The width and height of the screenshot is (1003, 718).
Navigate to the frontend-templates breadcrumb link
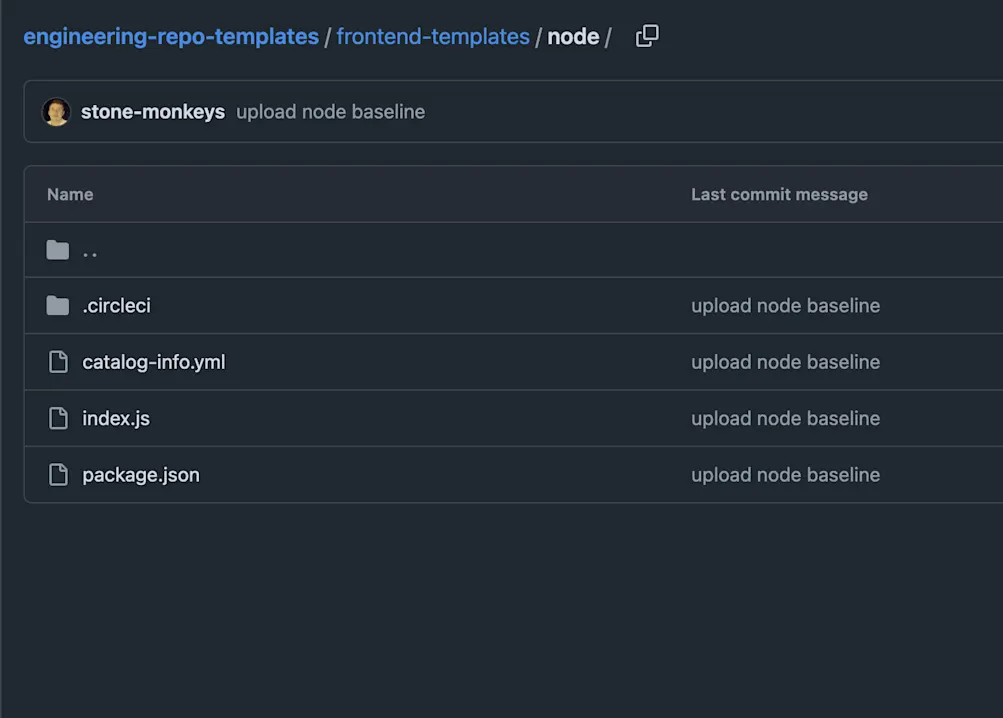click(x=433, y=35)
